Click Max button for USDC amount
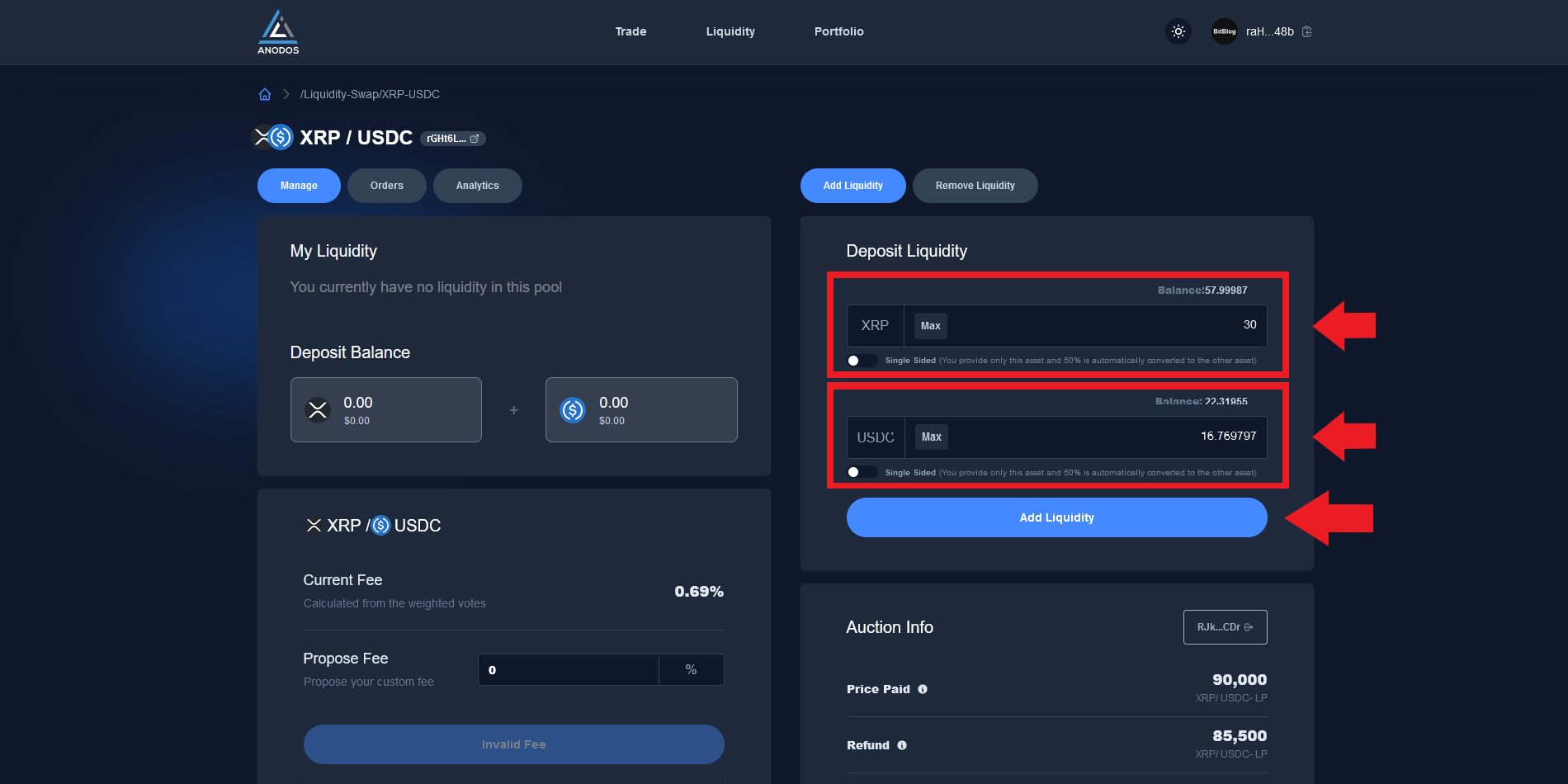Viewport: 1568px width, 784px height. tap(931, 437)
